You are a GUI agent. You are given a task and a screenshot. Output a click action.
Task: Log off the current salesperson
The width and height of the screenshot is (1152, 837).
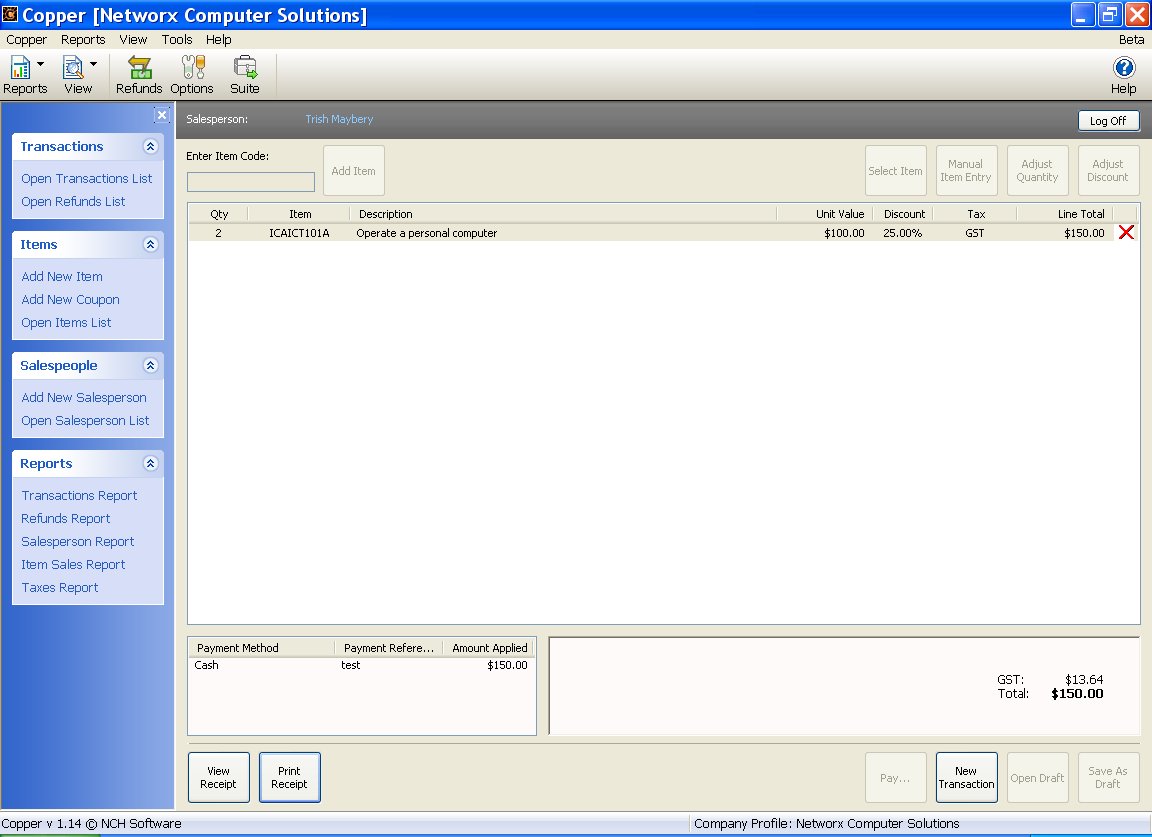(x=1108, y=120)
